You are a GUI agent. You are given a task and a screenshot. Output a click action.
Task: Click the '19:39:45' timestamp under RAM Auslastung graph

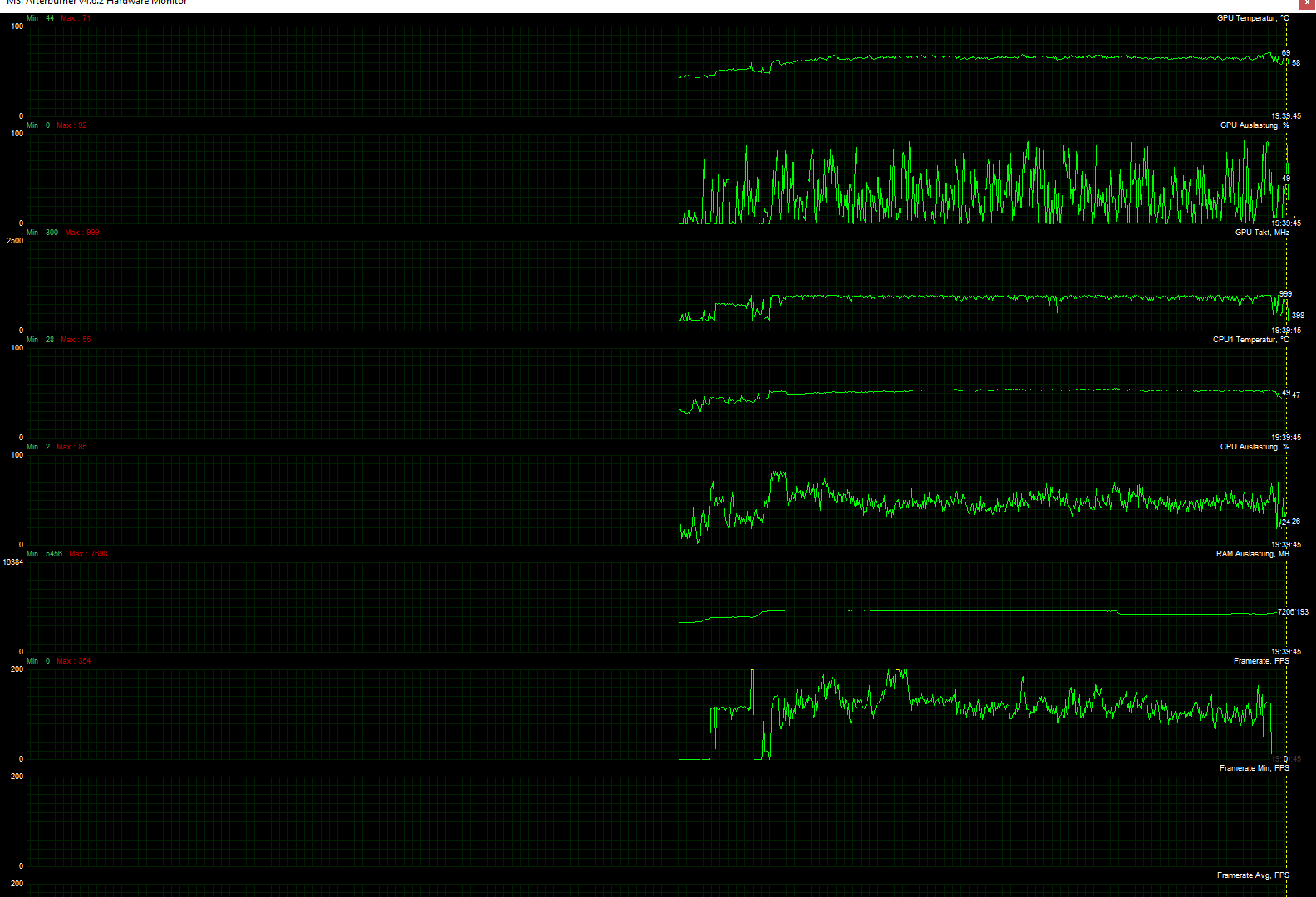[x=1286, y=652]
